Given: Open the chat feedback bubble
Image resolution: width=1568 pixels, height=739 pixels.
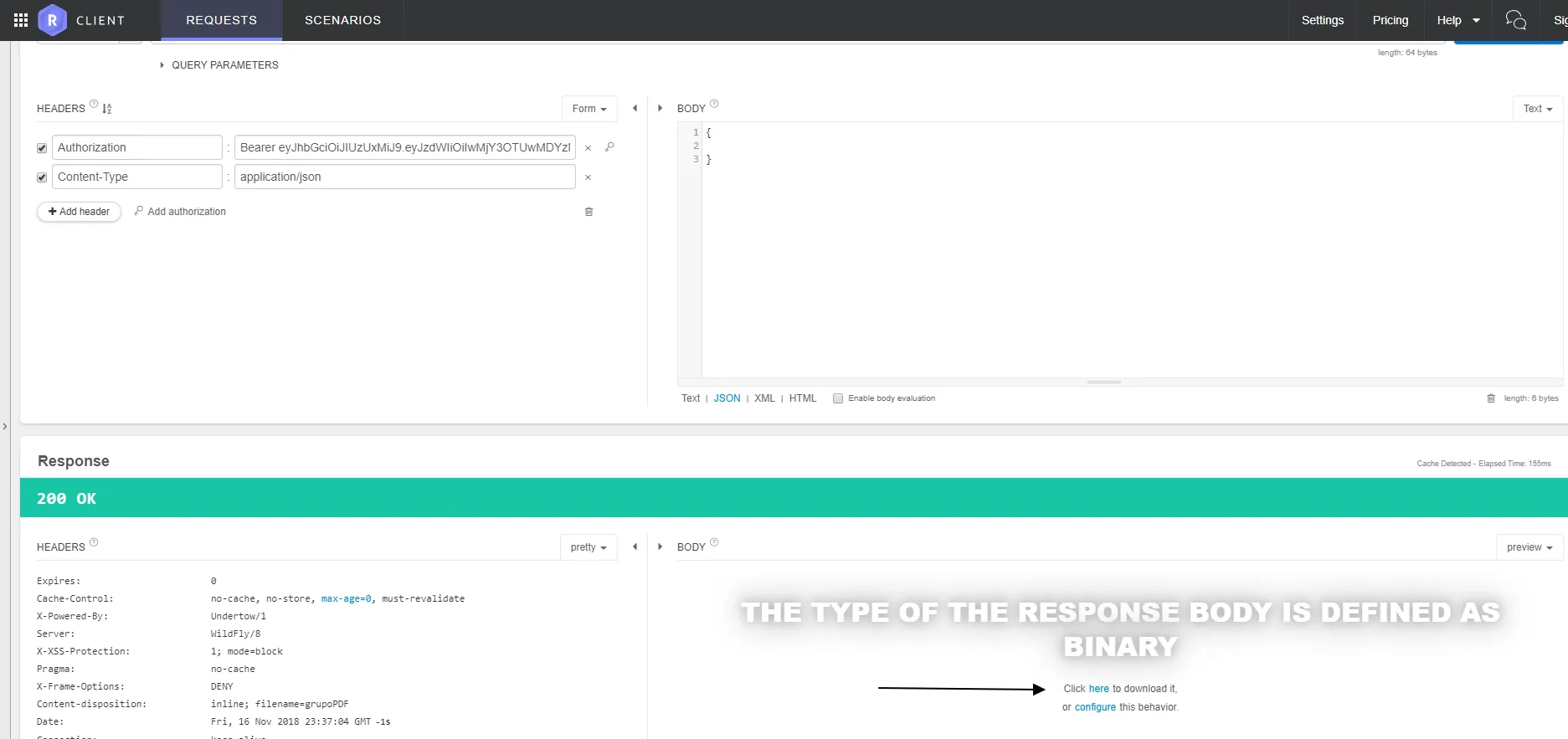Looking at the screenshot, I should (x=1515, y=20).
